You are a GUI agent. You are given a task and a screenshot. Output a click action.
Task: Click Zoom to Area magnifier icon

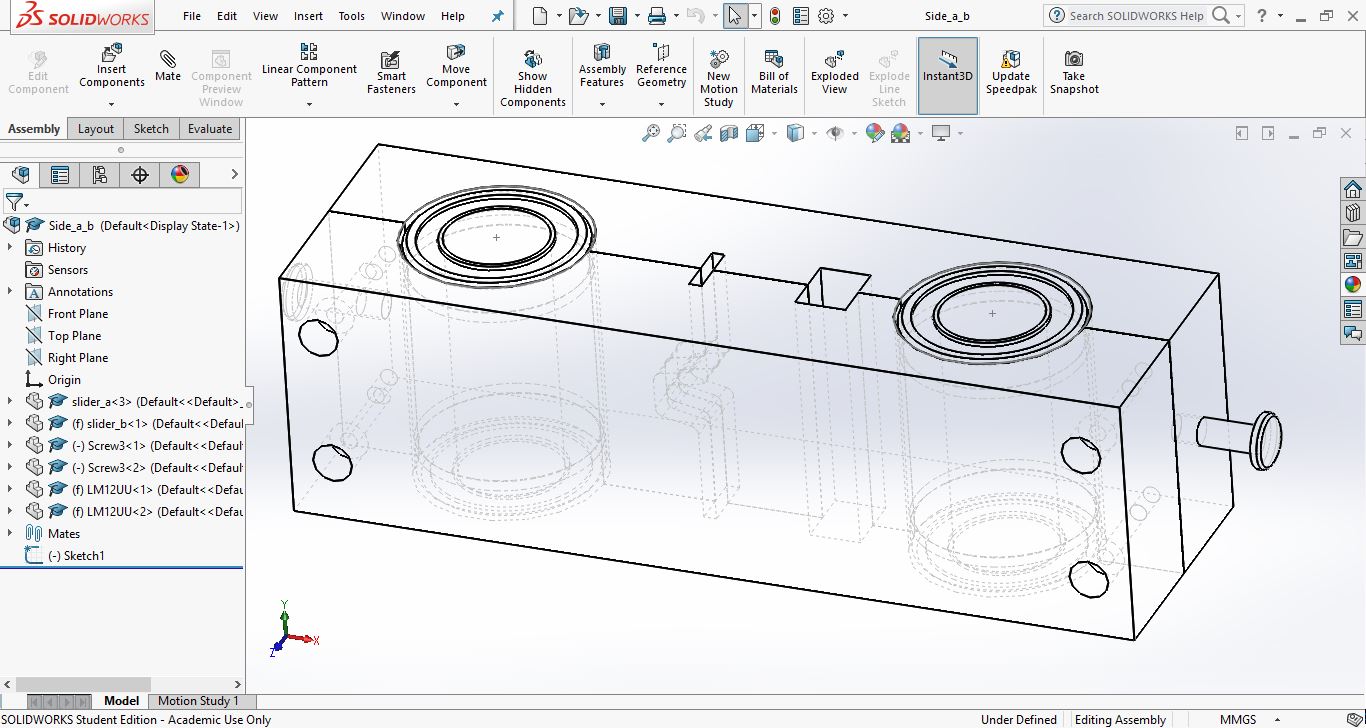tap(677, 133)
